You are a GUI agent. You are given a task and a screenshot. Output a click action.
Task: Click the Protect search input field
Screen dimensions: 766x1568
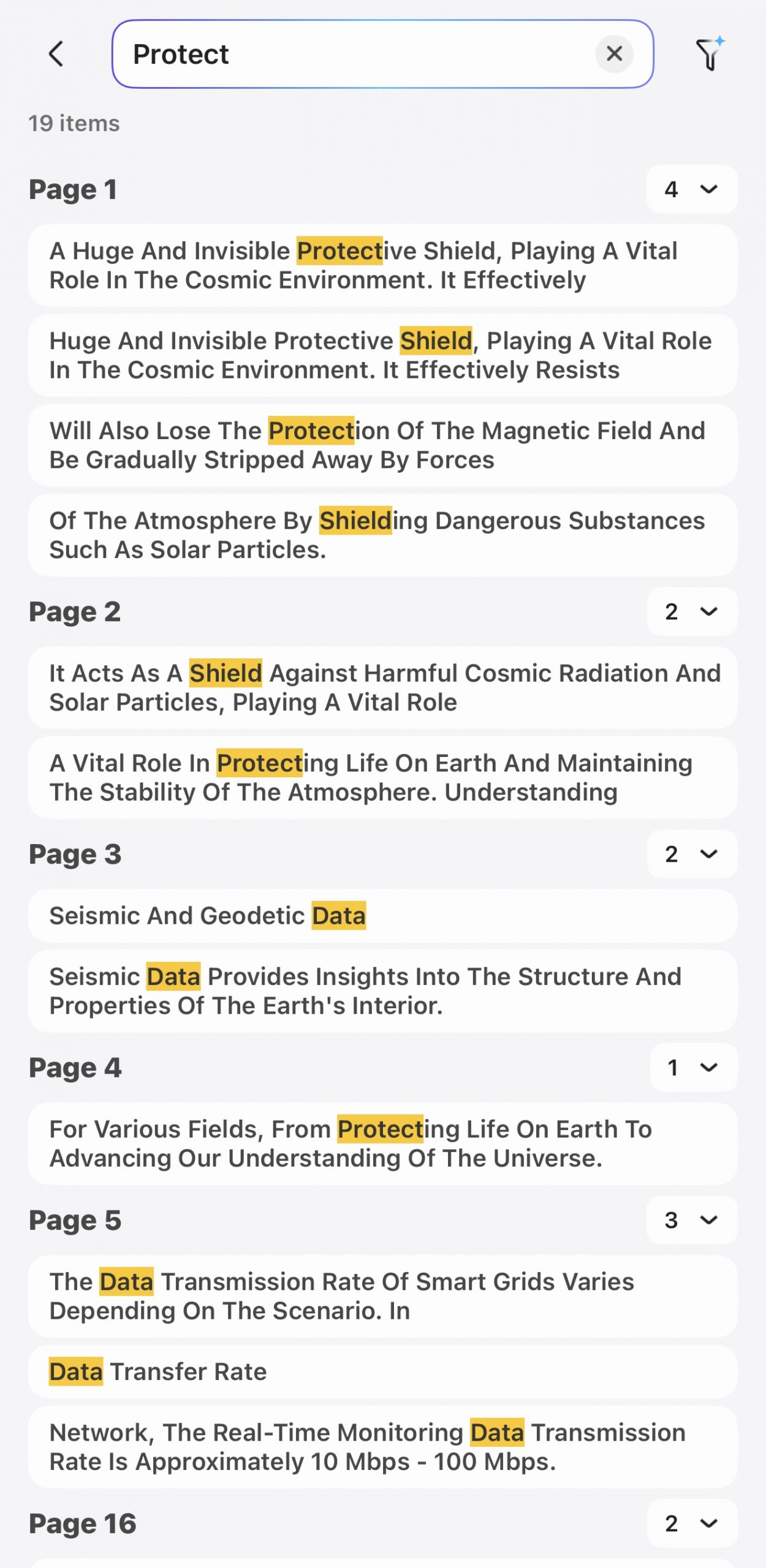pyautogui.click(x=355, y=54)
